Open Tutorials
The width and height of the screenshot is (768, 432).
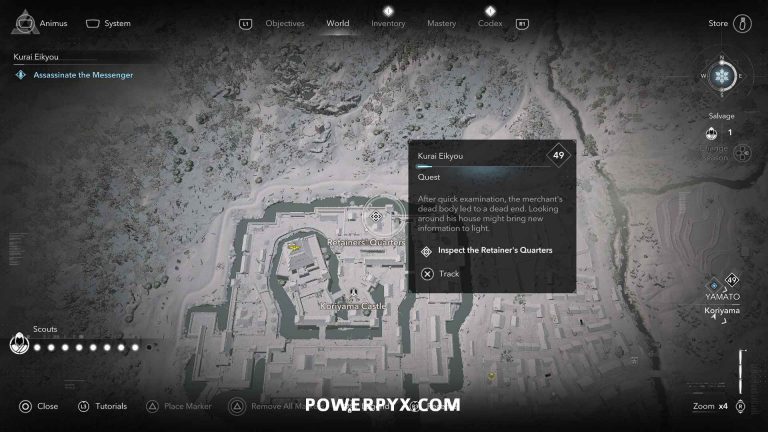pyautogui.click(x=102, y=406)
